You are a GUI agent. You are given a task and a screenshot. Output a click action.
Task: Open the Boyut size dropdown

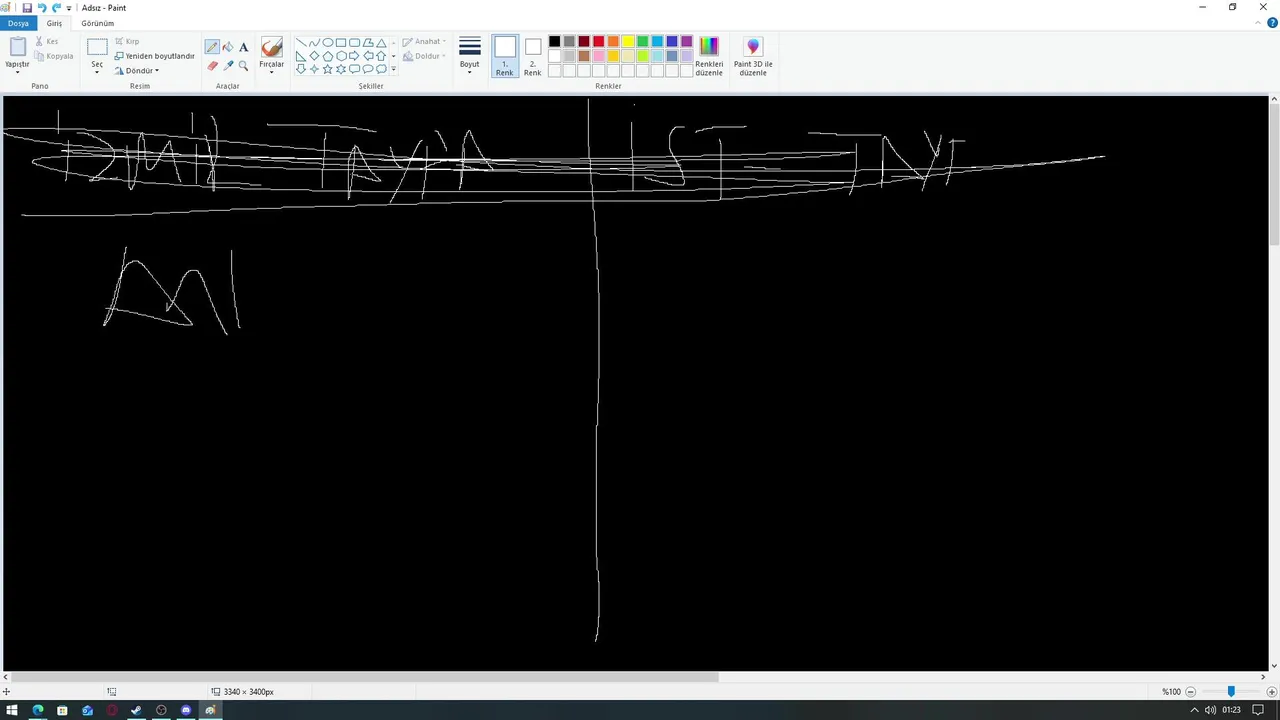coord(470,56)
